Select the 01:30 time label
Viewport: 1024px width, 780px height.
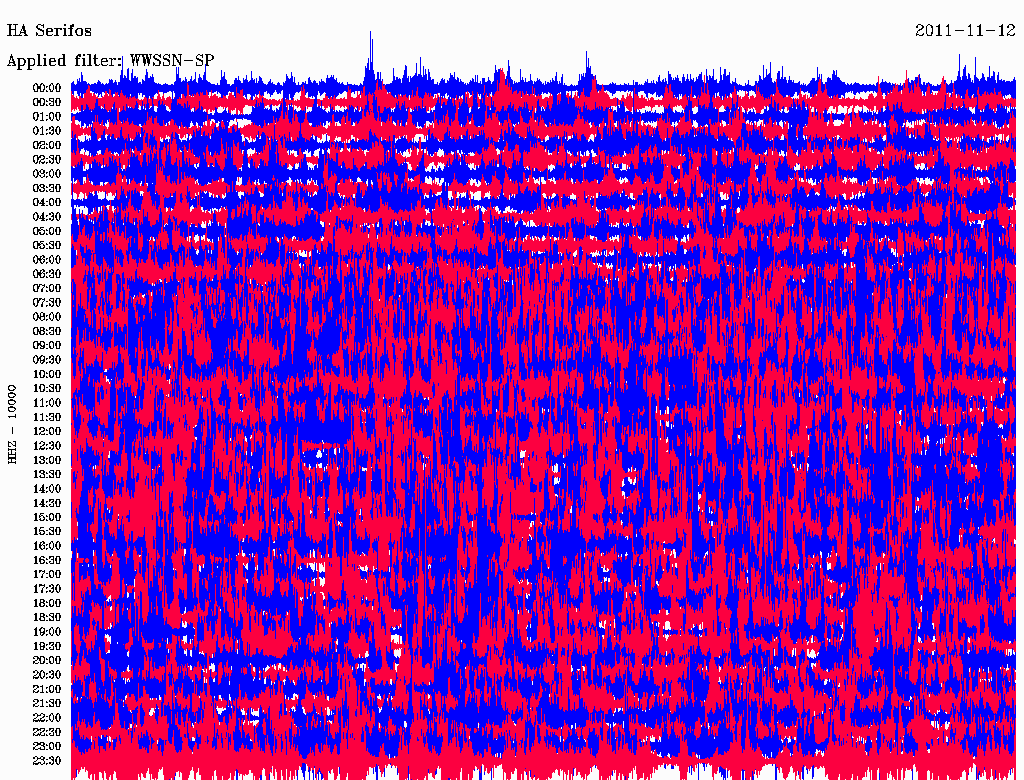(x=47, y=131)
